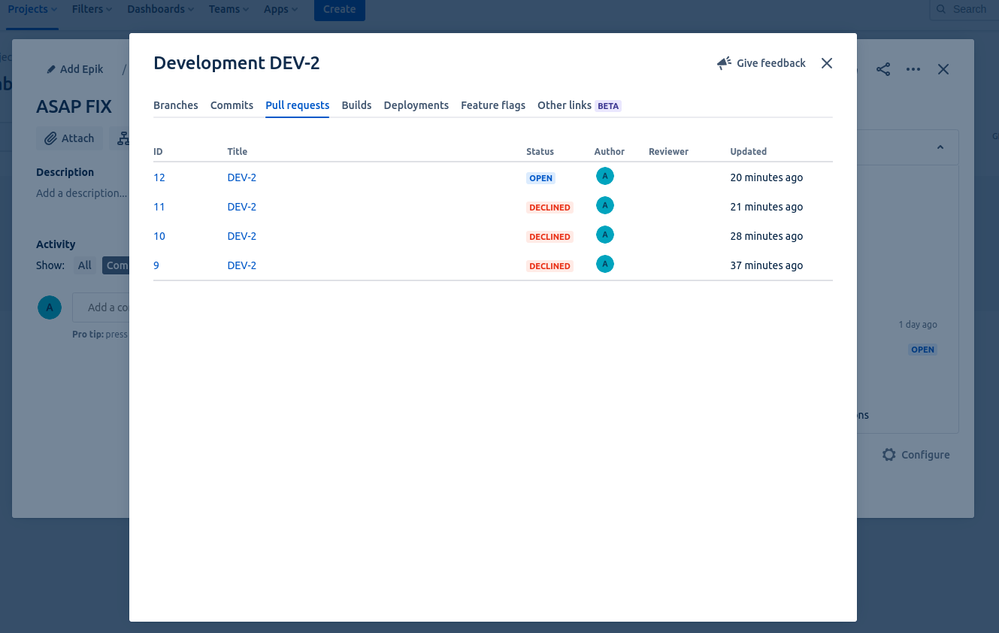Click the author avatar in row 9
The image size is (999, 633).
click(x=605, y=264)
